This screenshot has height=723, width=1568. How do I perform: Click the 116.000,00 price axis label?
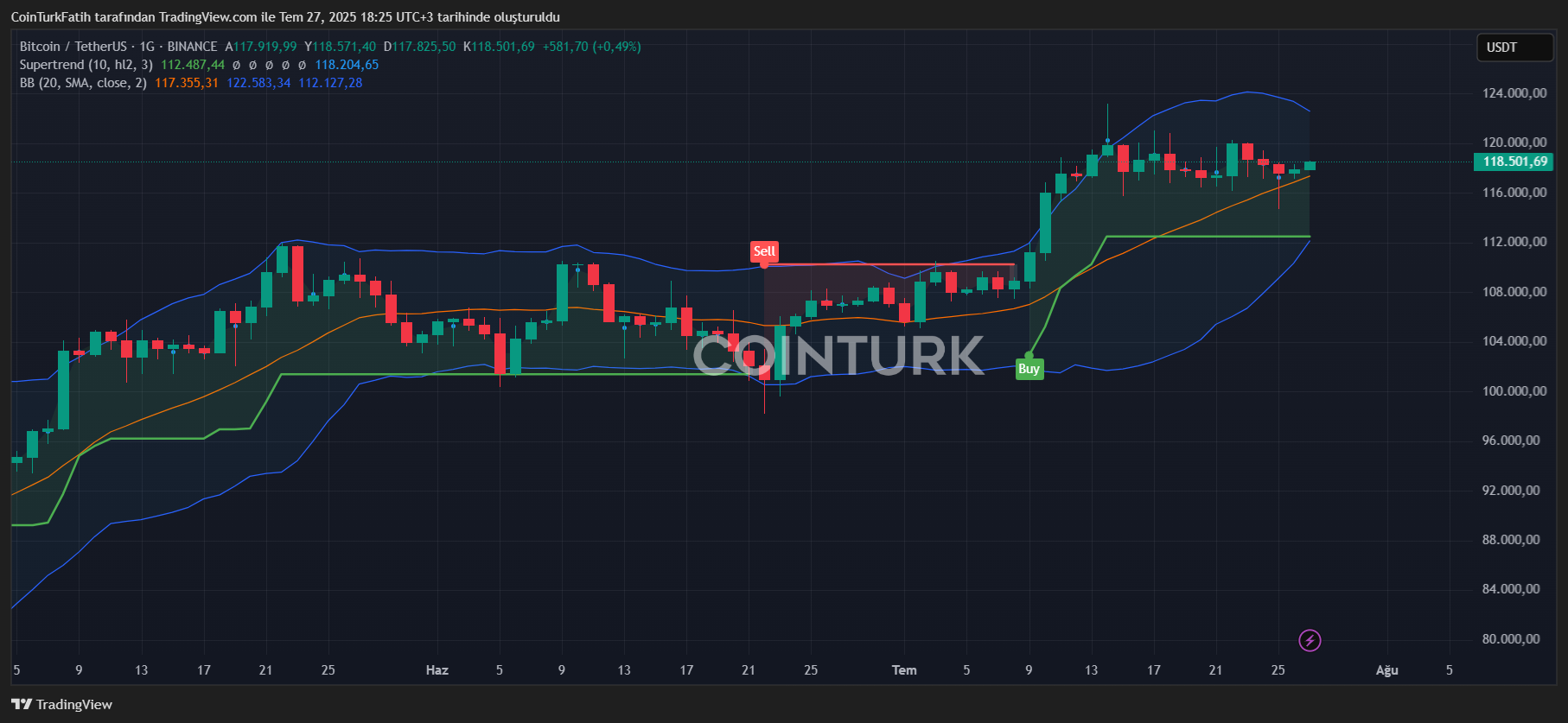(x=1514, y=193)
